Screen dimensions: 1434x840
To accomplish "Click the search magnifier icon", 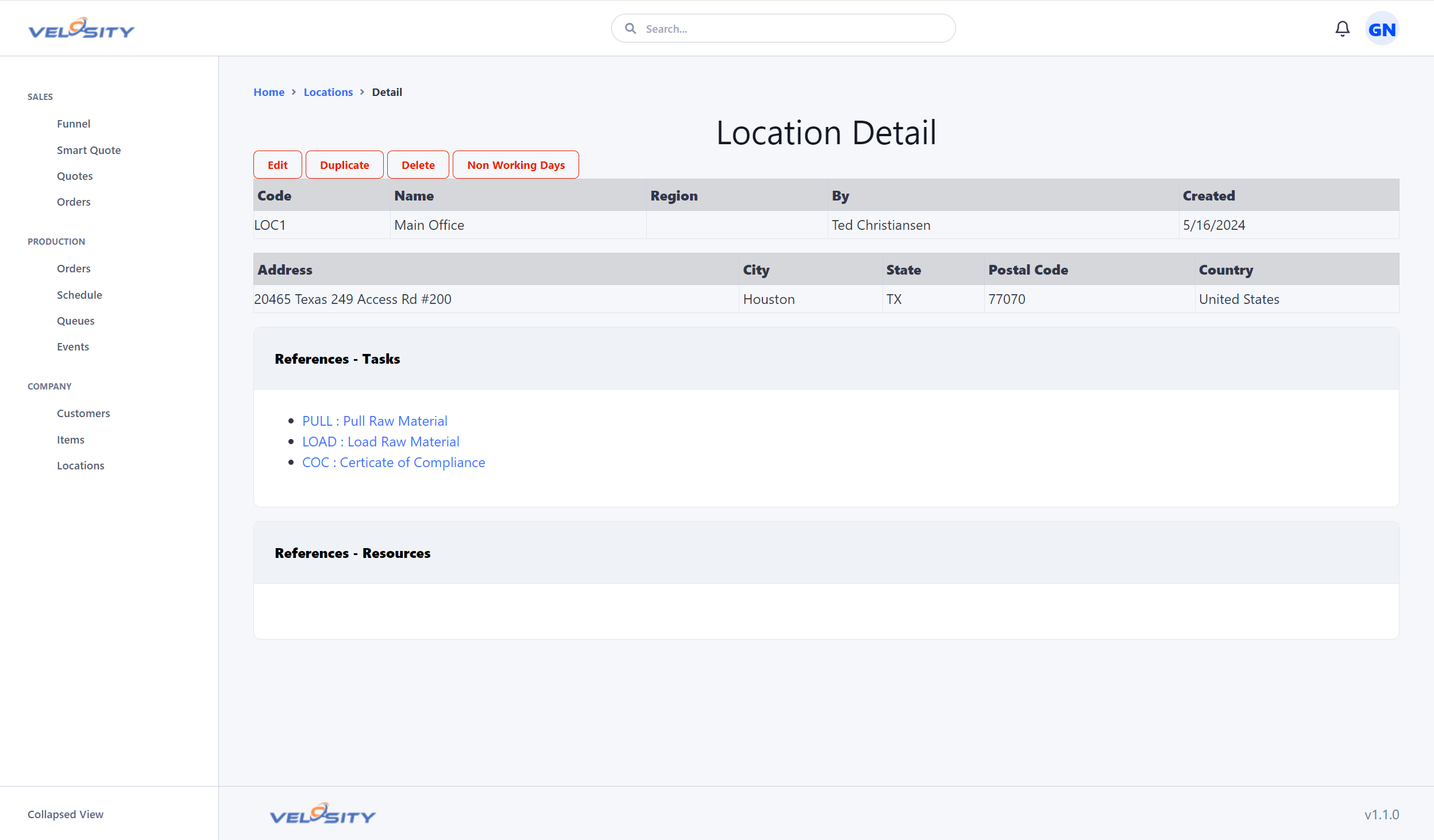I will pyautogui.click(x=630, y=28).
